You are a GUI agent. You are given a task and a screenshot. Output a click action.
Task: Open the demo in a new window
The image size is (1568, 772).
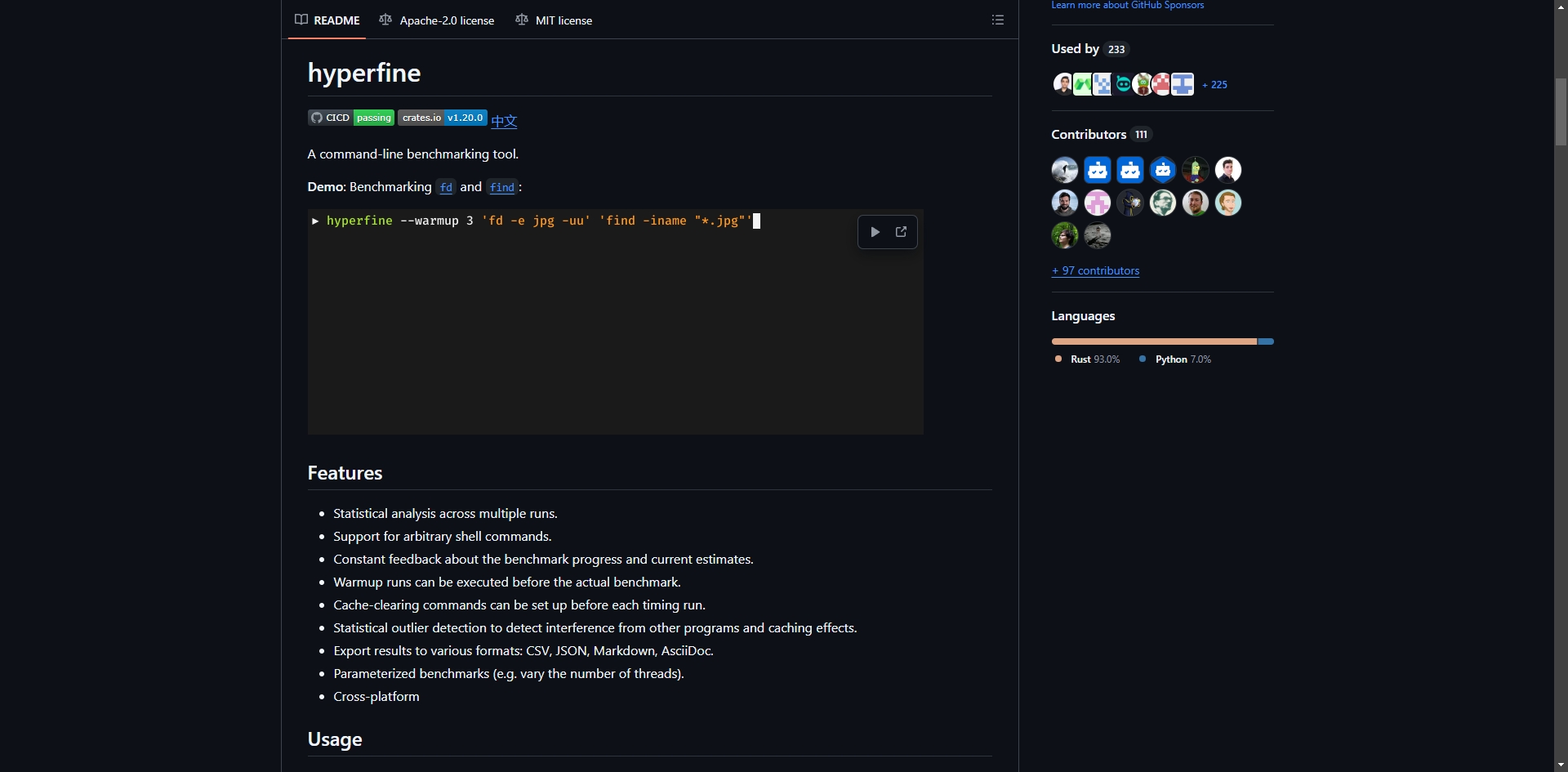[x=901, y=232]
